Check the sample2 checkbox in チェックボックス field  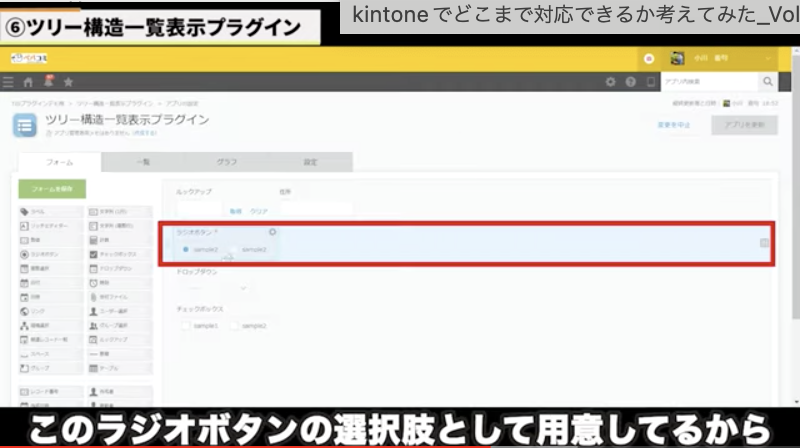(x=234, y=326)
